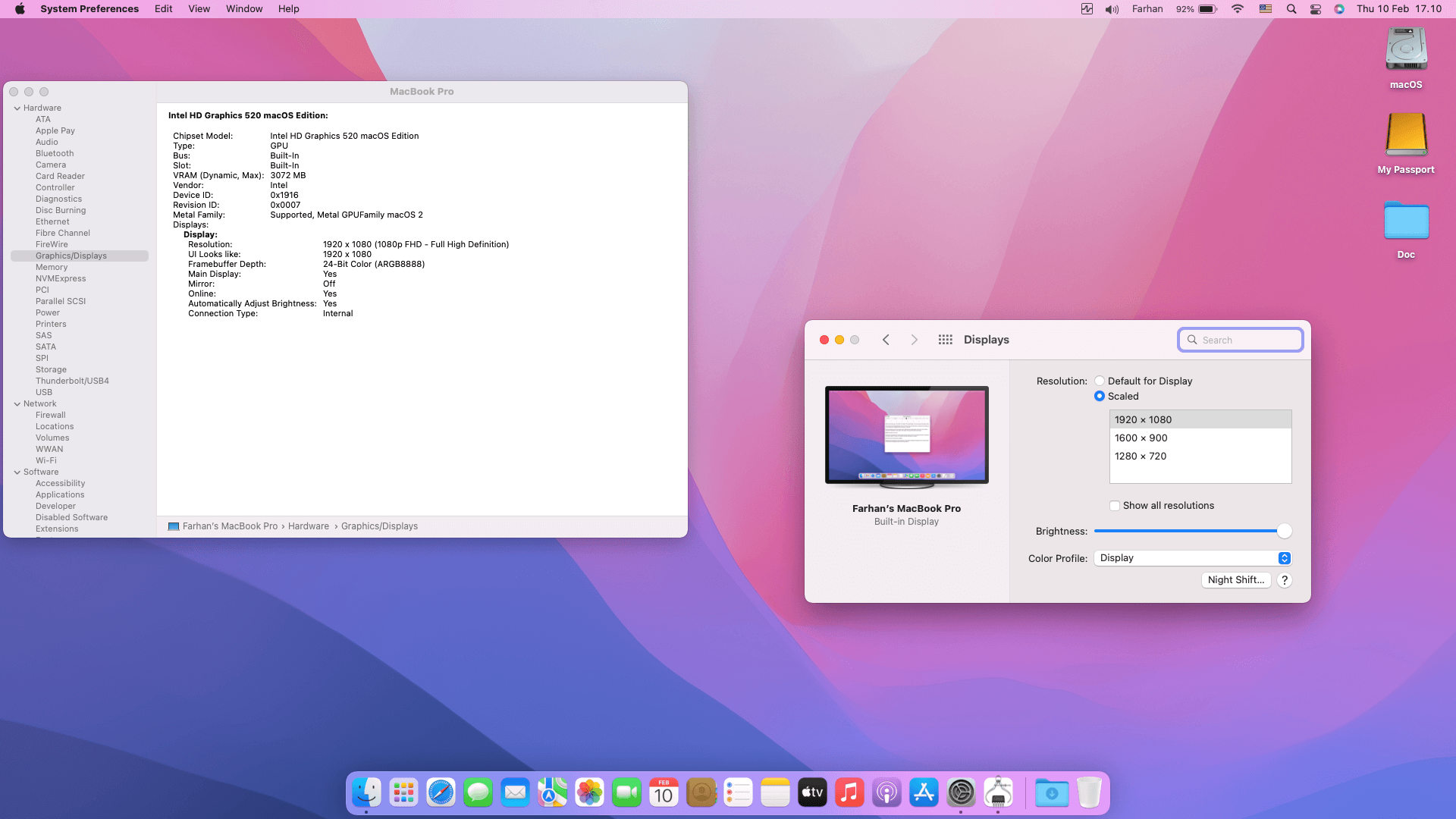Viewport: 1456px width, 819px height.
Task: Select the 1600 × 900 resolution
Action: tap(1200, 438)
